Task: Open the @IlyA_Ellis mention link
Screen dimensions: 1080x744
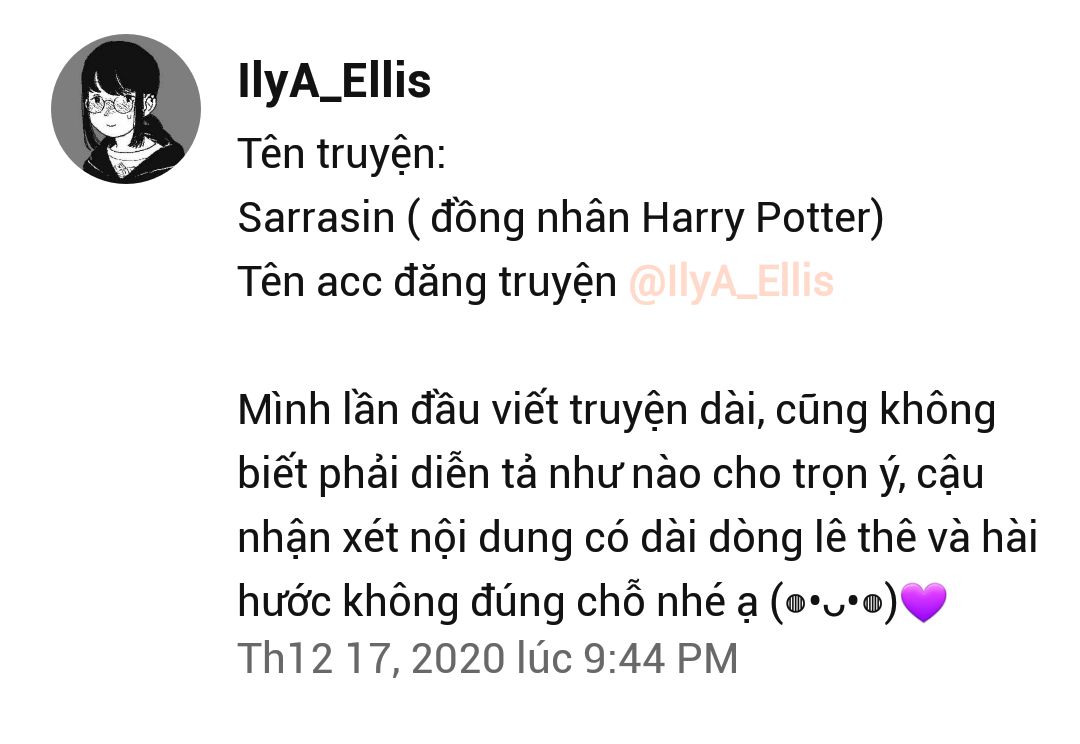Action: tap(731, 282)
